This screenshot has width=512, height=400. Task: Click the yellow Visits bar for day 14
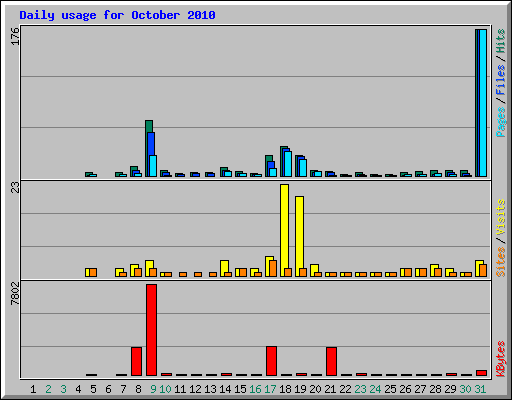pyautogui.click(x=224, y=267)
